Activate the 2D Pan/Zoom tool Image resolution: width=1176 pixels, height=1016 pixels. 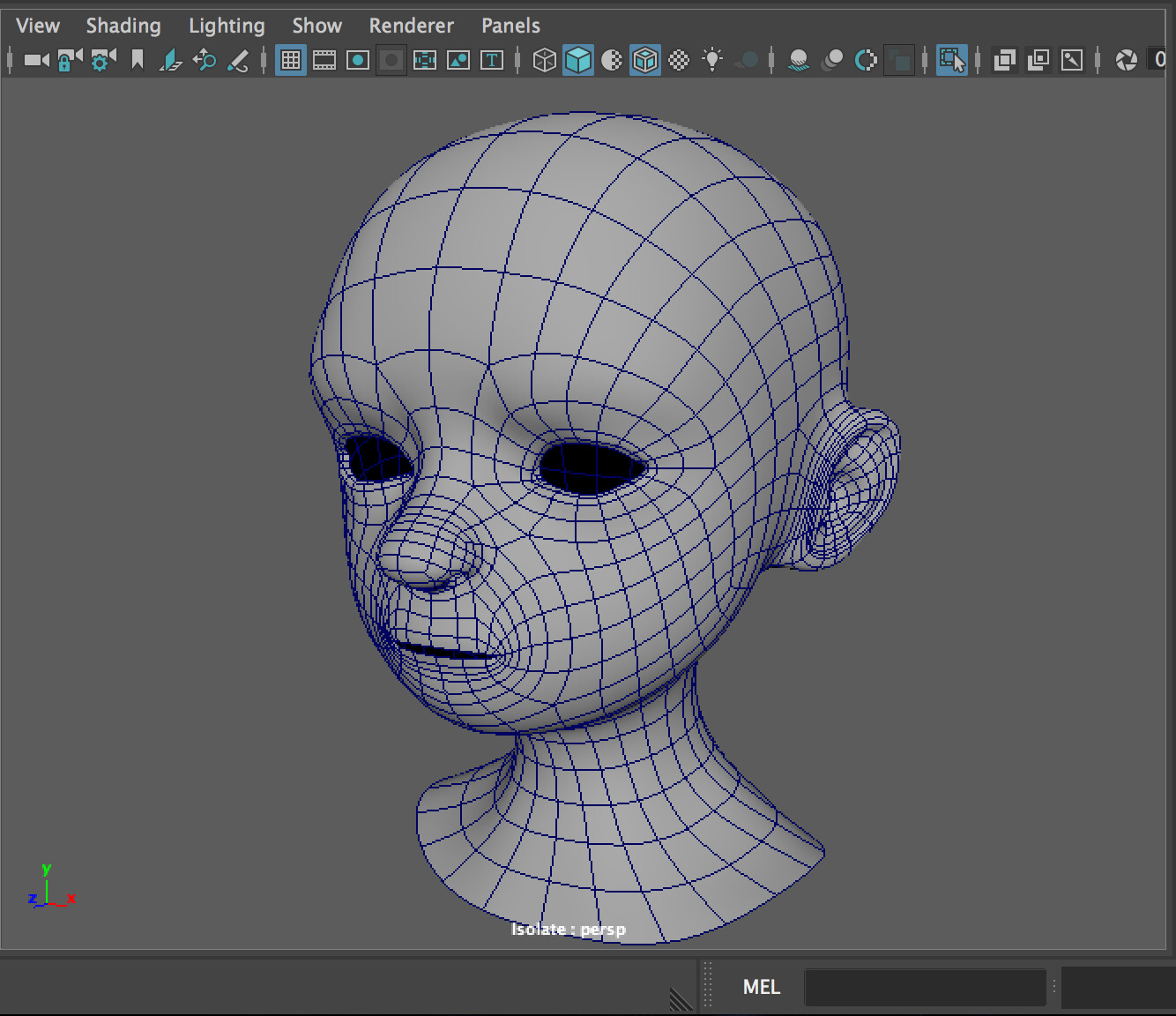click(x=205, y=60)
